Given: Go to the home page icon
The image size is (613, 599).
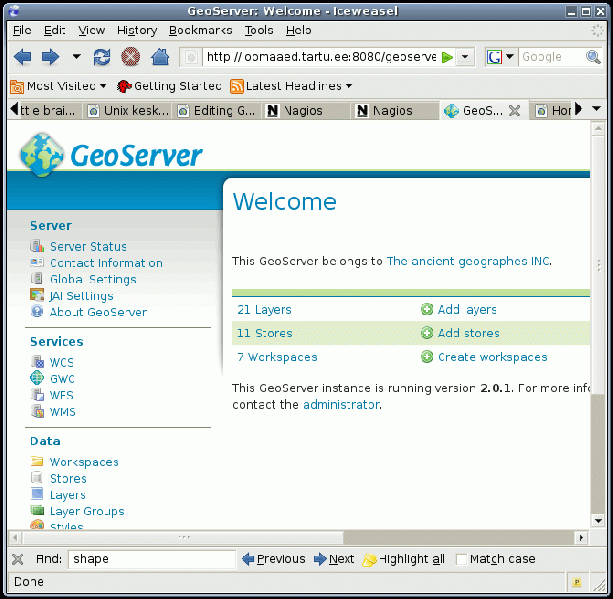Looking at the screenshot, I should click(x=160, y=57).
